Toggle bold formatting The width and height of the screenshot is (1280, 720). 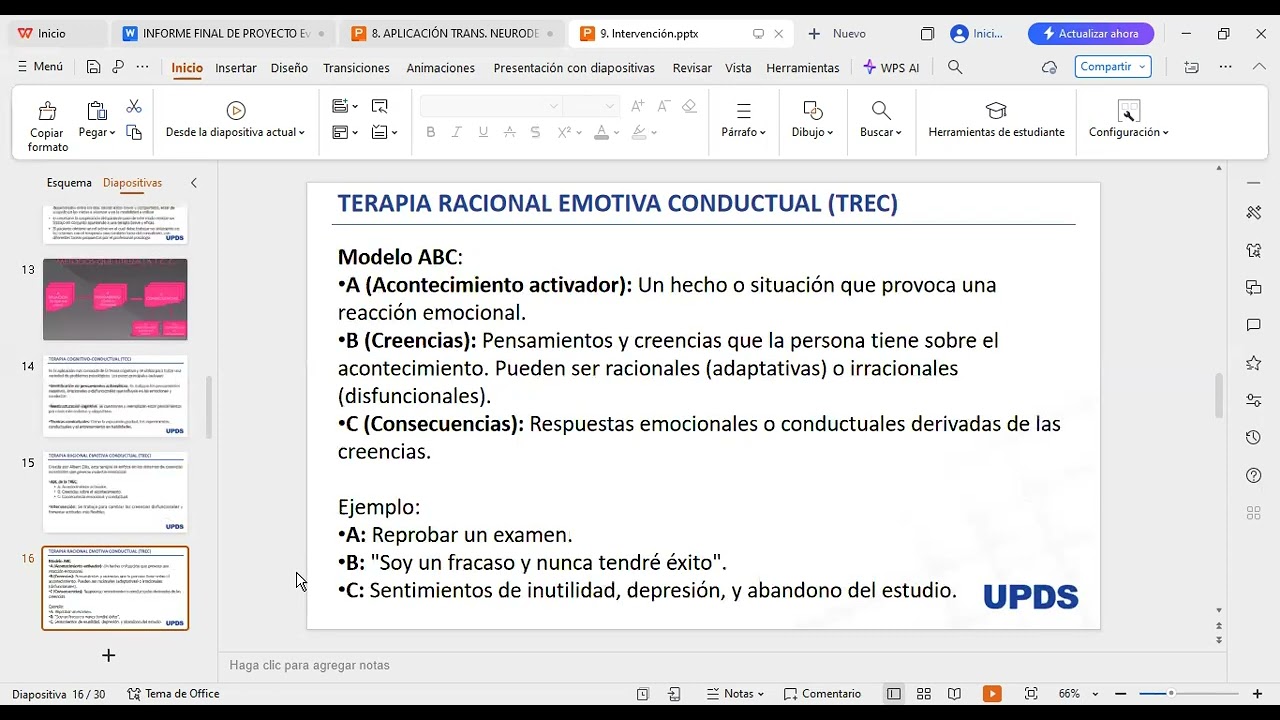431,132
